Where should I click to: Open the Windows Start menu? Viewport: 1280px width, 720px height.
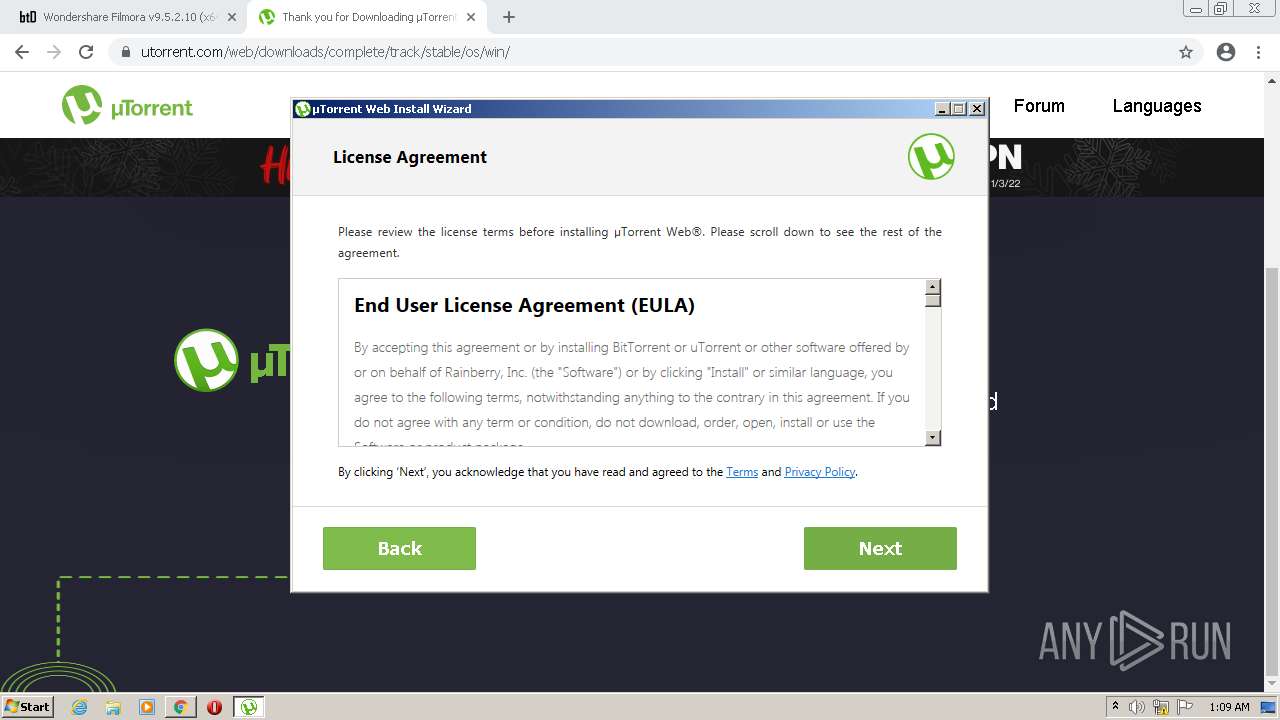(28, 706)
